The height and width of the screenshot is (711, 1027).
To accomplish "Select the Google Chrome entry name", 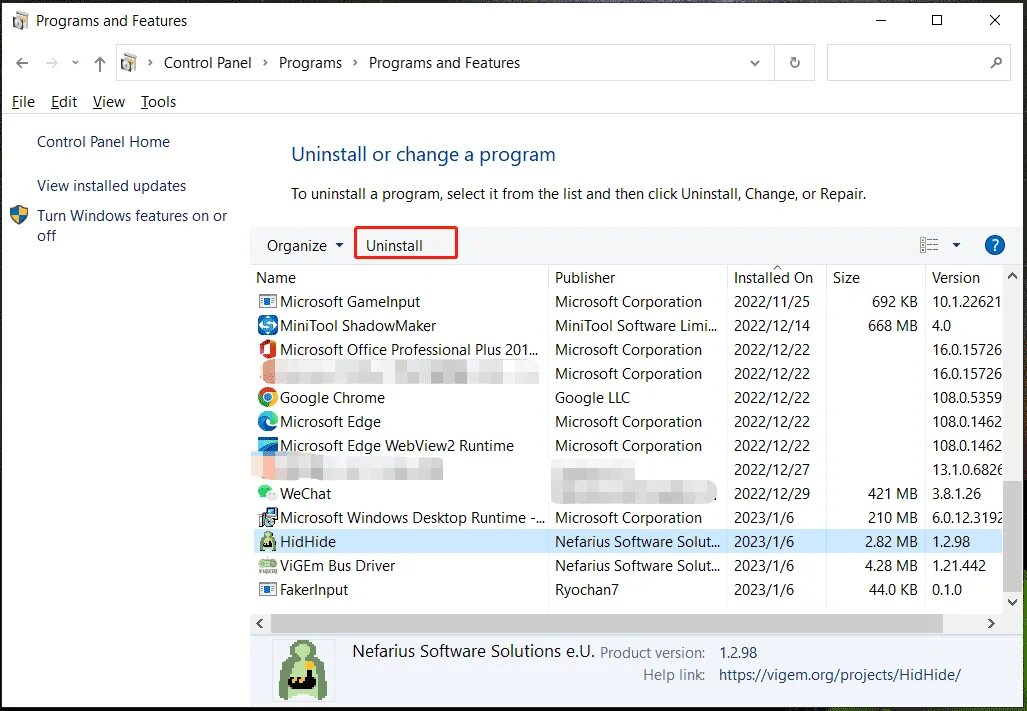I will point(332,398).
